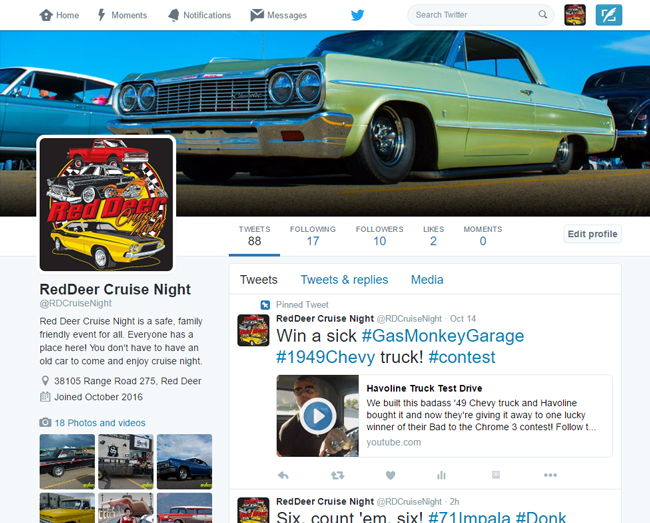The image size is (650, 523).
Task: Open the Following count of 17
Action: pos(313,236)
